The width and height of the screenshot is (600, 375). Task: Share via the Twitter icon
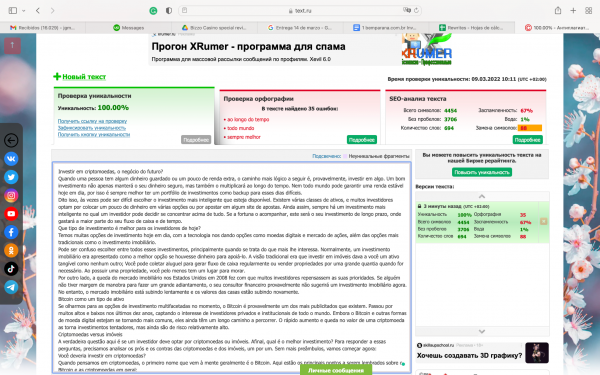click(11, 177)
